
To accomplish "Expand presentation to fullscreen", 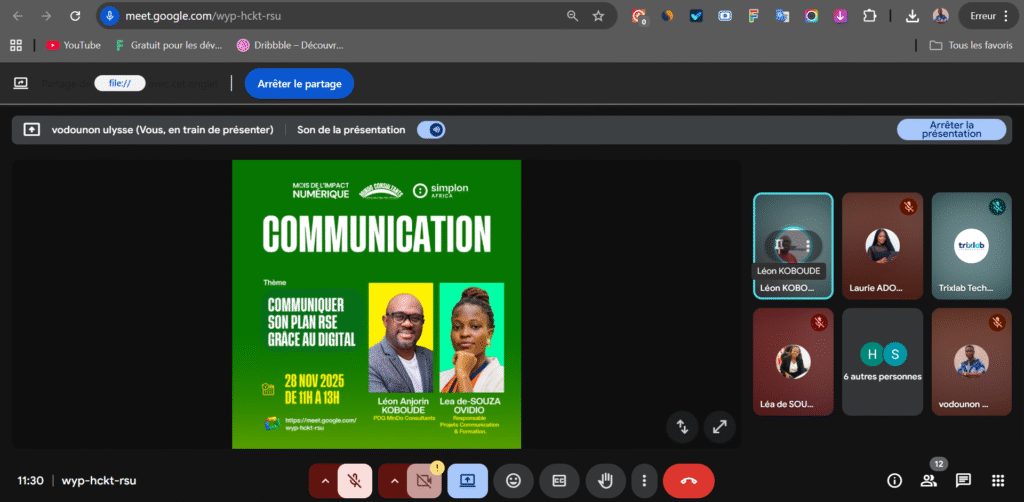I will [720, 427].
